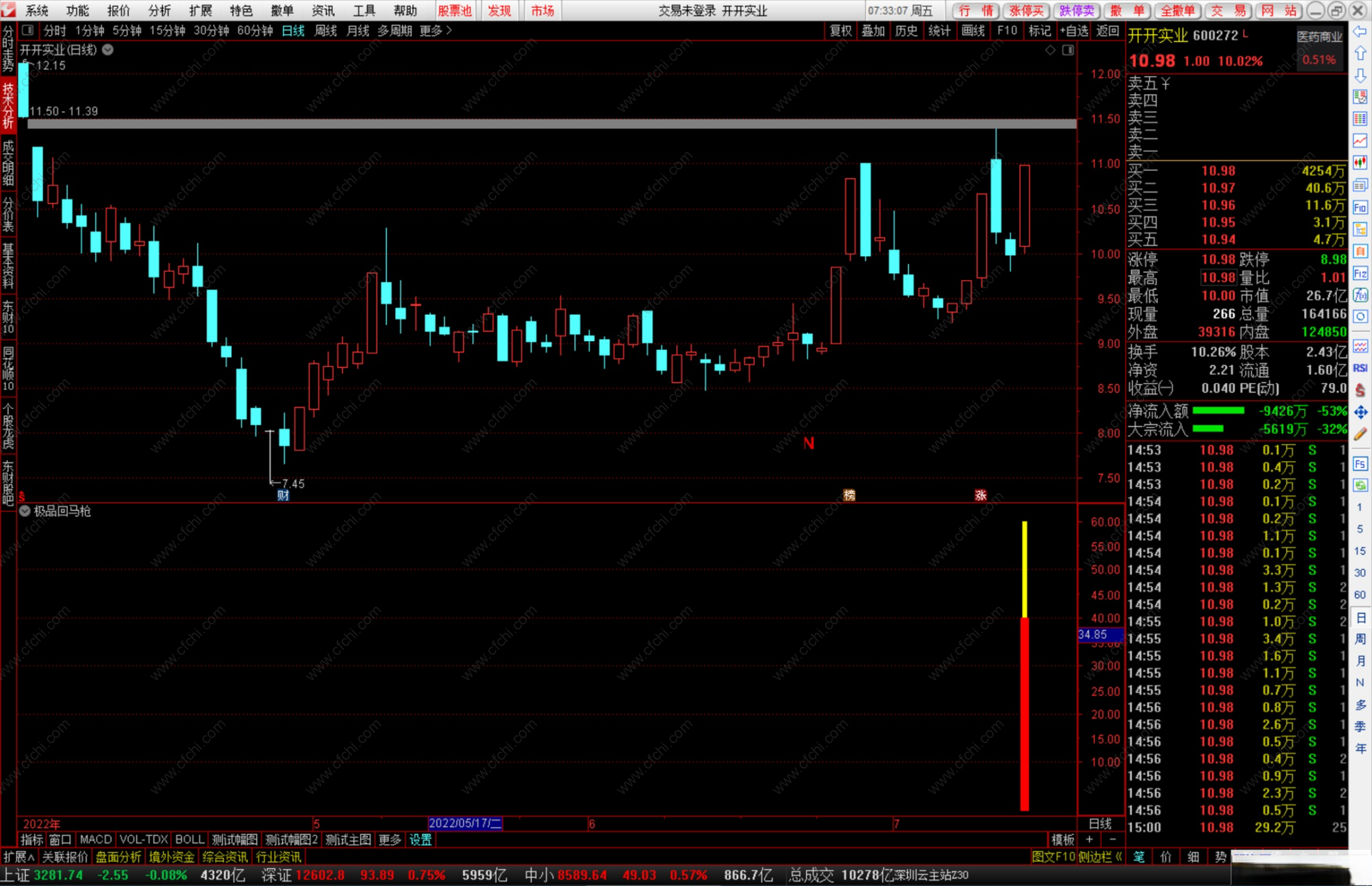Click the f(x) formula icon
This screenshot has width=1372, height=886.
[1360, 295]
